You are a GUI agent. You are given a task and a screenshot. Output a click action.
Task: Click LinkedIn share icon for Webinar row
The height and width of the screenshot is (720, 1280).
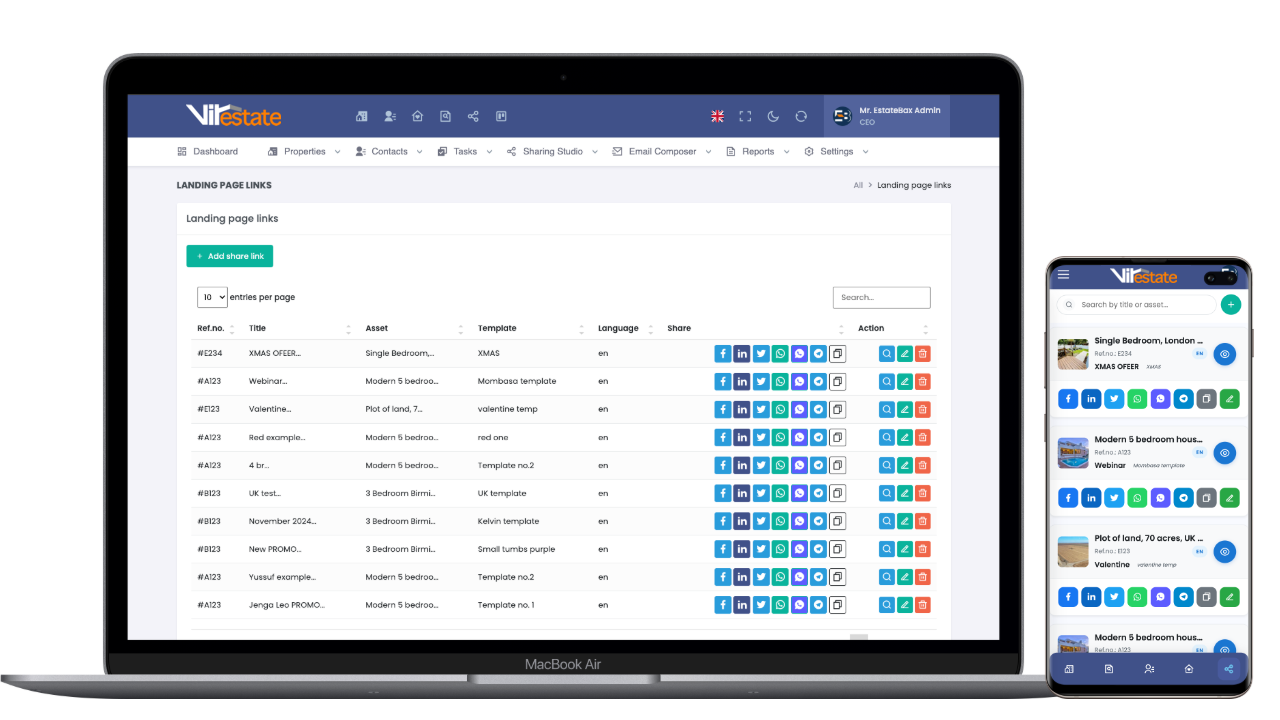[x=742, y=381]
